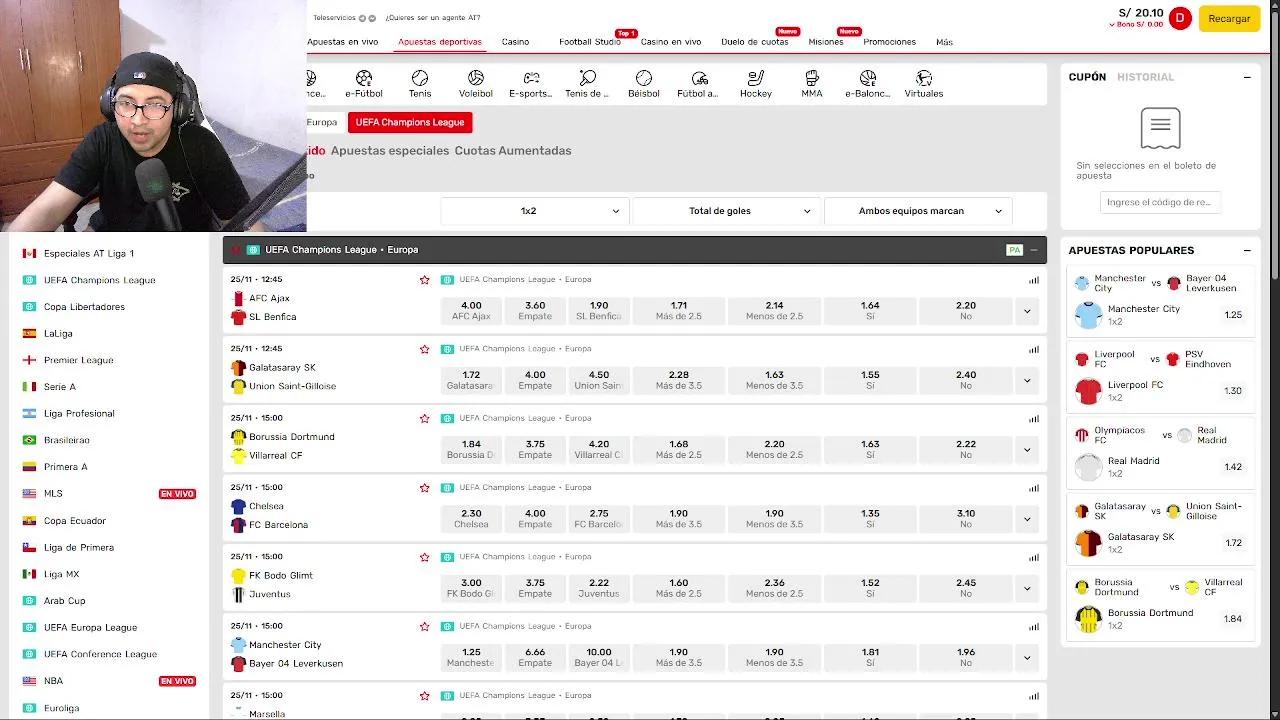The height and width of the screenshot is (720, 1280).
Task: Favorite the Galatasaray vs Union Saint-Gilloise match
Action: [x=425, y=349]
